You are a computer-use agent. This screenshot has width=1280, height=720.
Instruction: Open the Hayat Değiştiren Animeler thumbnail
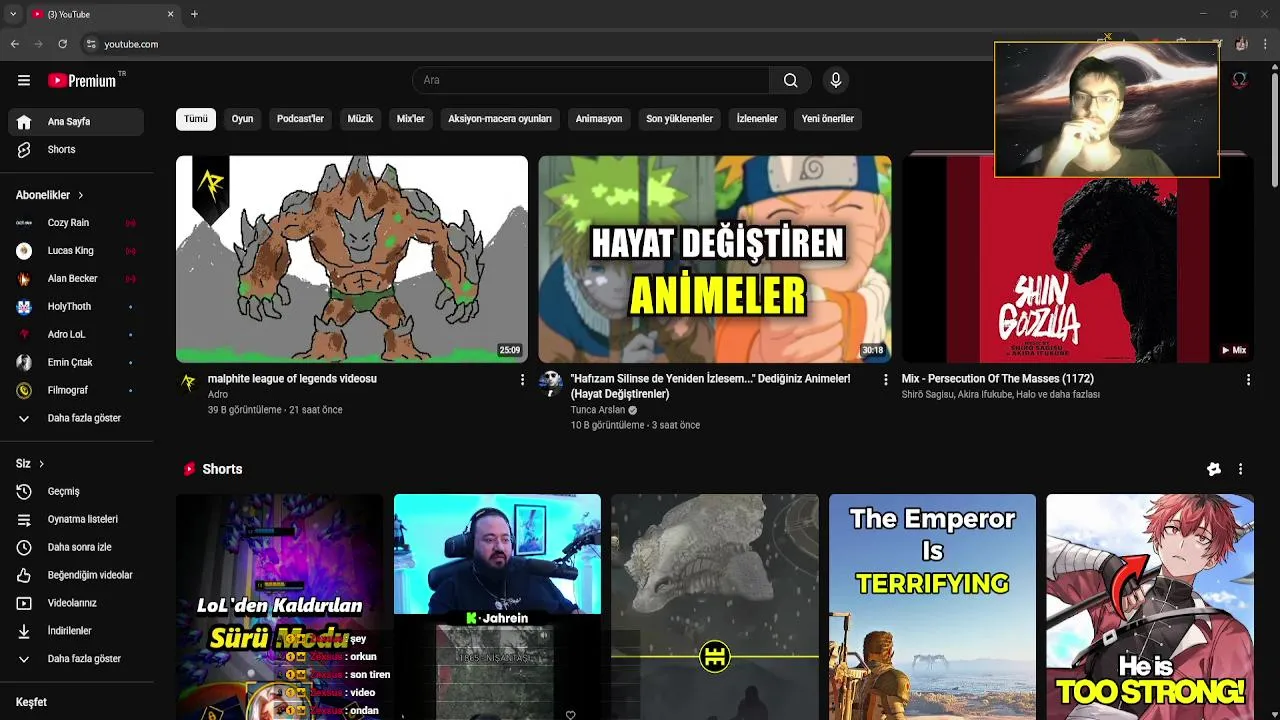[x=715, y=259]
